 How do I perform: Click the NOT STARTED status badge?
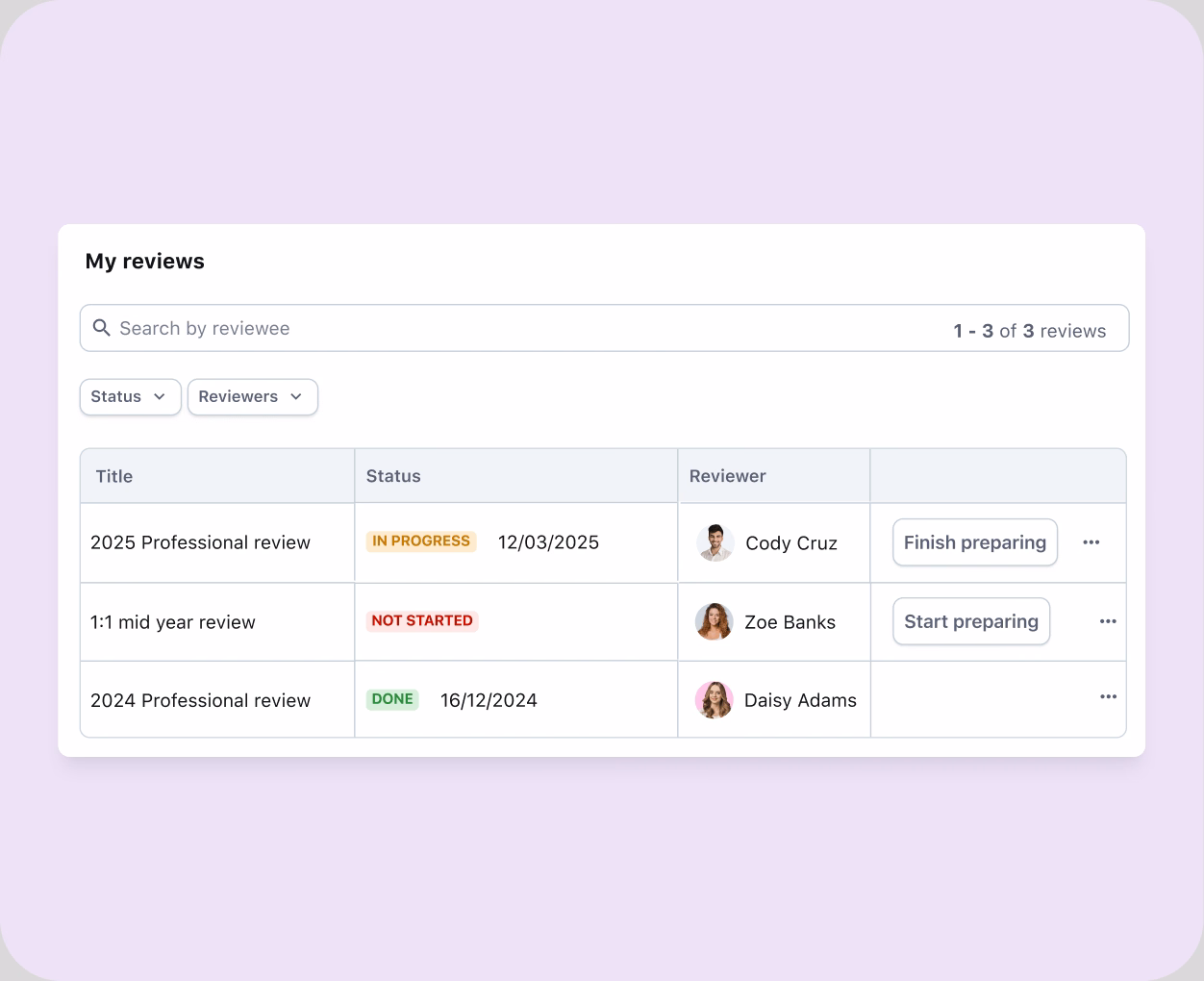[422, 621]
